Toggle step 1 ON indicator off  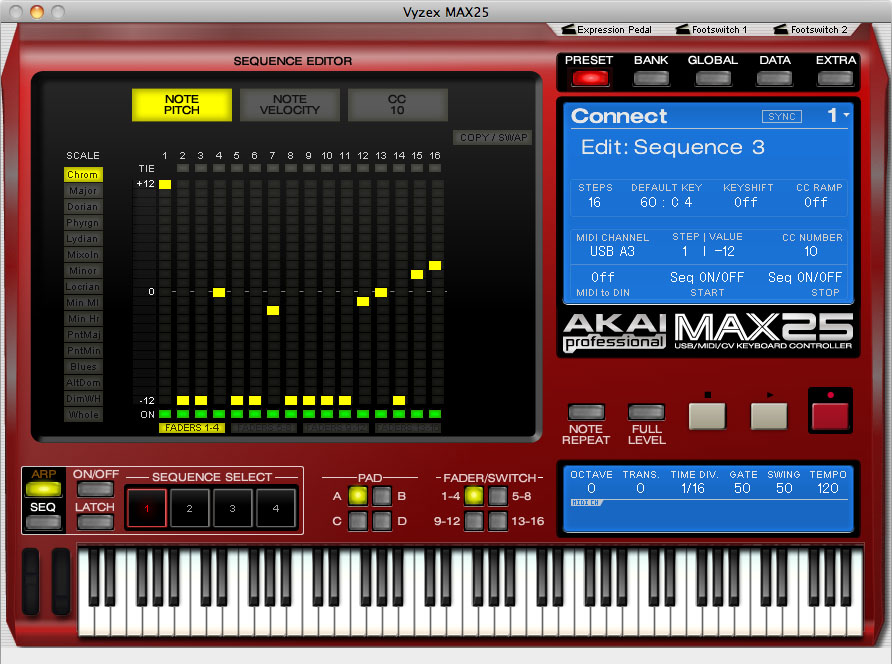tap(165, 414)
